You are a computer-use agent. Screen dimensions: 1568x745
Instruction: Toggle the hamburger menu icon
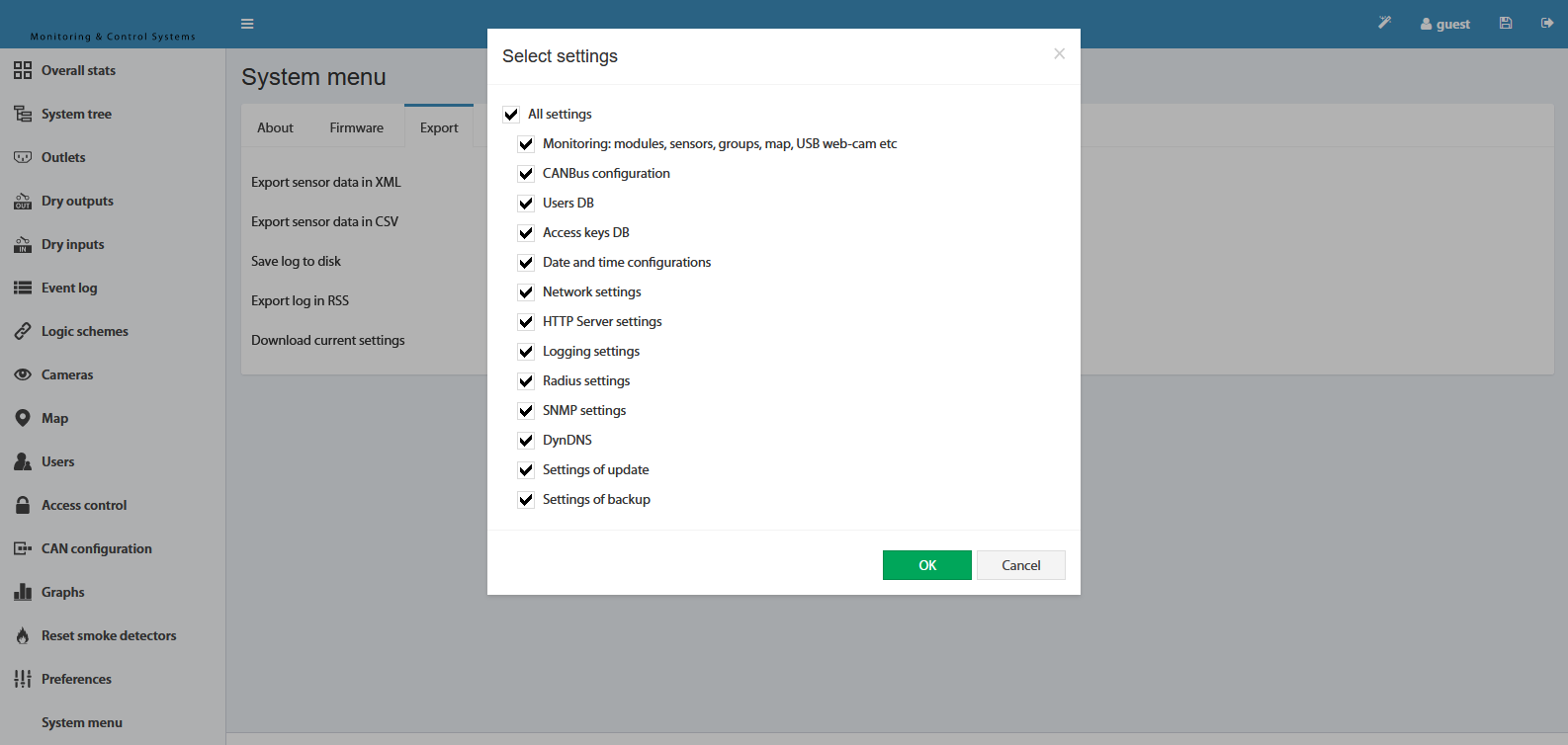(x=247, y=24)
